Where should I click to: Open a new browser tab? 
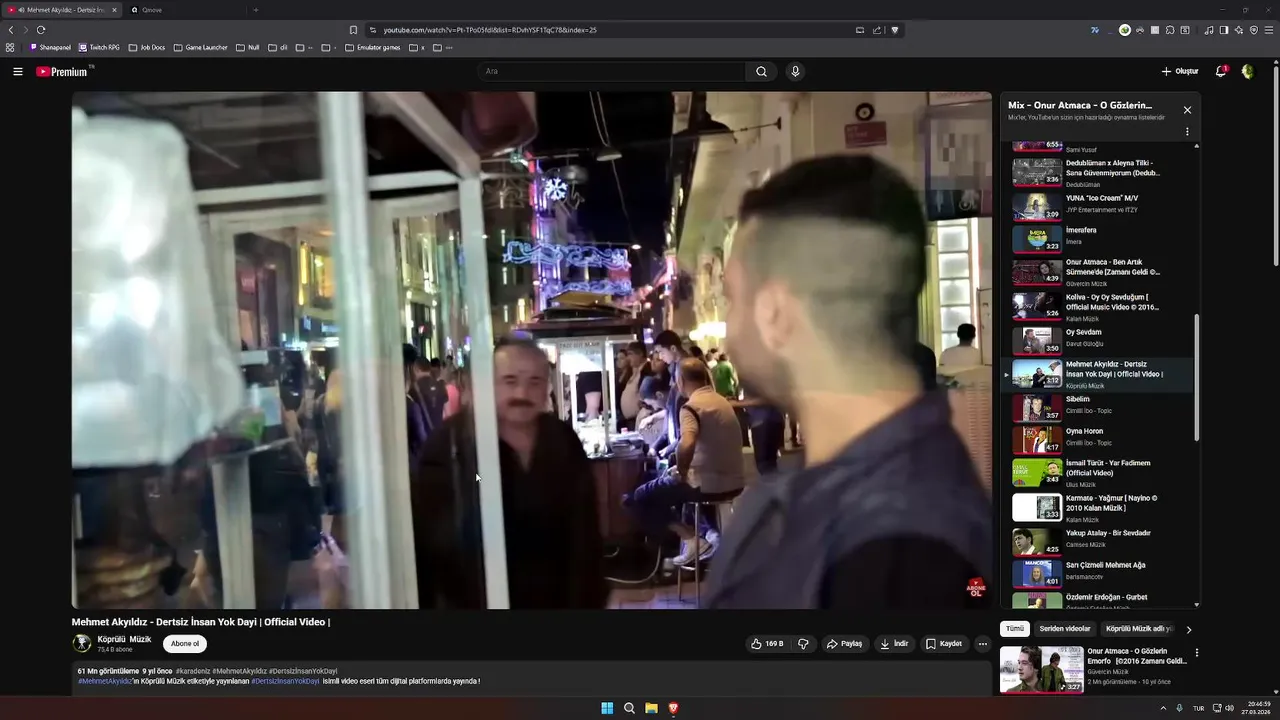pyautogui.click(x=255, y=10)
